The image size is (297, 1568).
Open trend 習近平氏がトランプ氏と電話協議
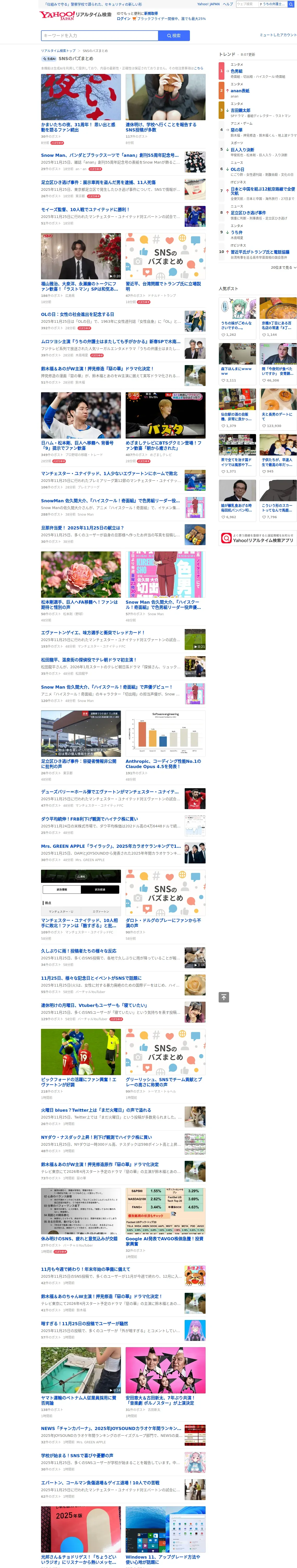pyautogui.click(x=260, y=252)
